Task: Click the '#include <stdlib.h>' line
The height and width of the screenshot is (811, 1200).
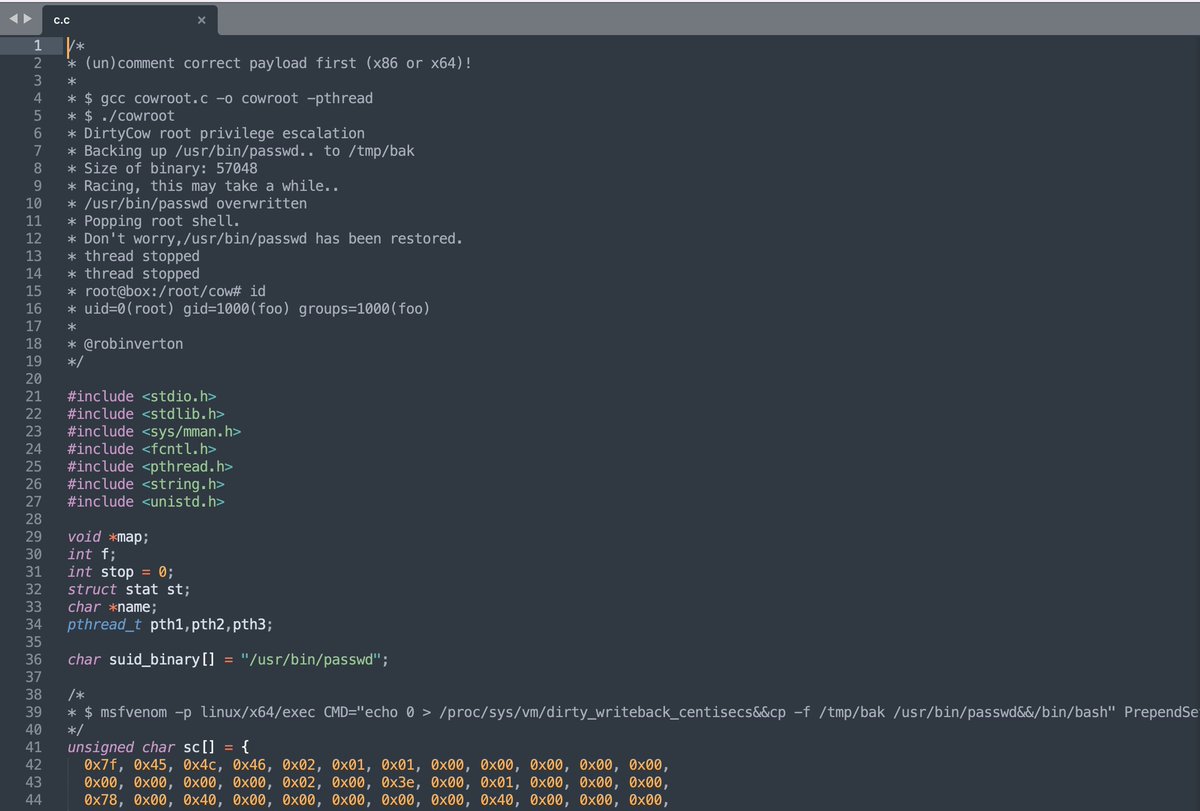Action: [146, 414]
